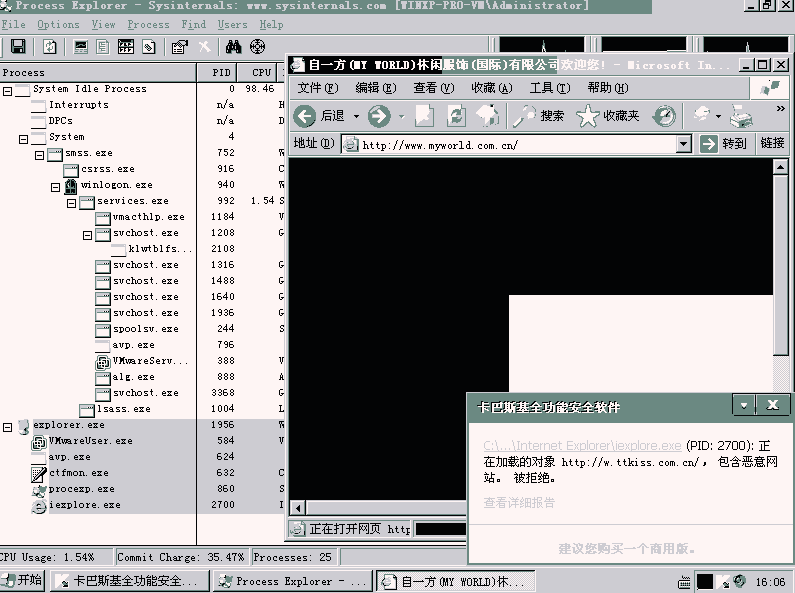Open the Process Explorer File menu
795x593 pixels.
pos(13,24)
